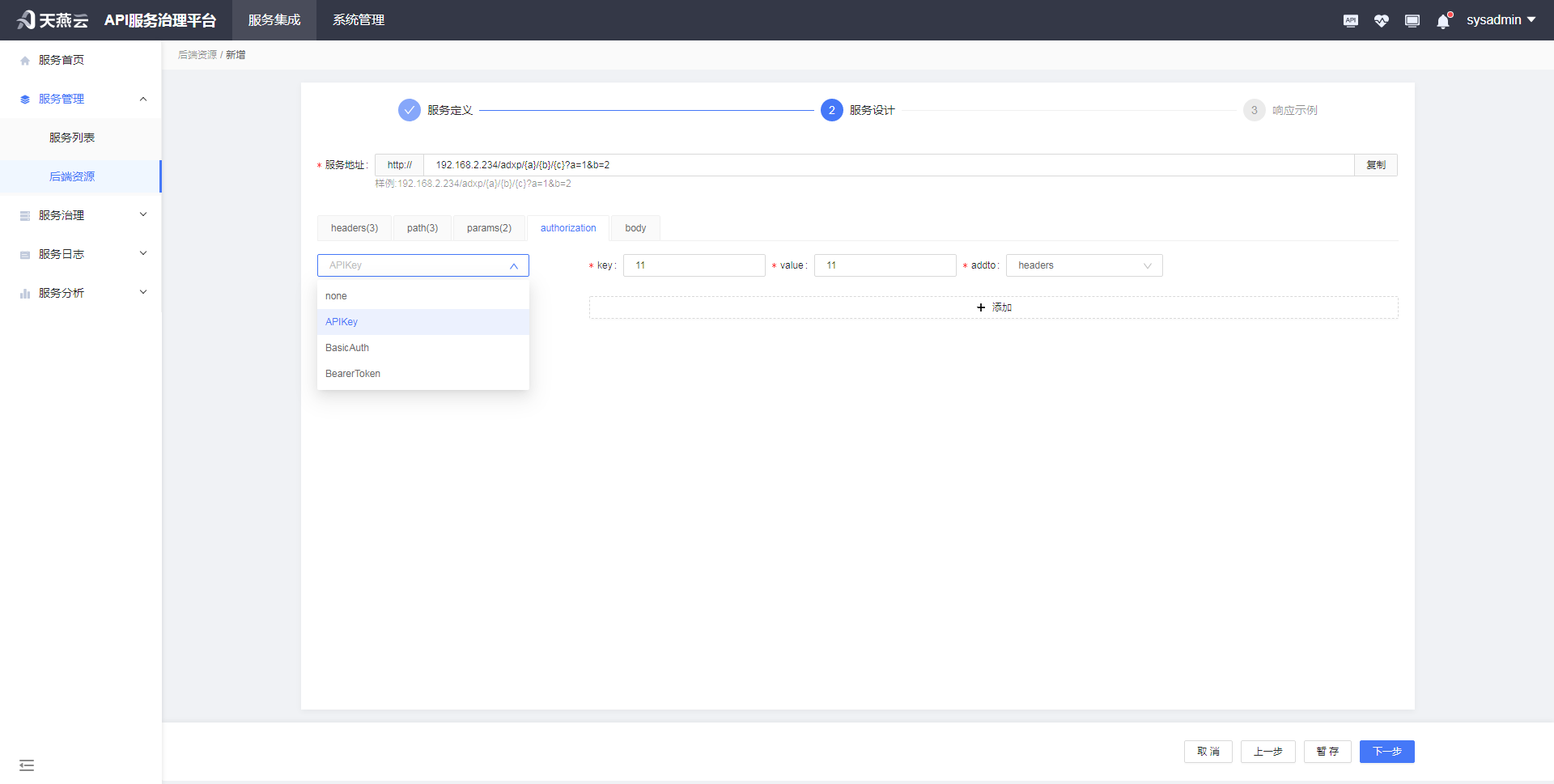The image size is (1554, 784).
Task: Expand the 服务日志 sidebar section
Action: pyautogui.click(x=143, y=253)
